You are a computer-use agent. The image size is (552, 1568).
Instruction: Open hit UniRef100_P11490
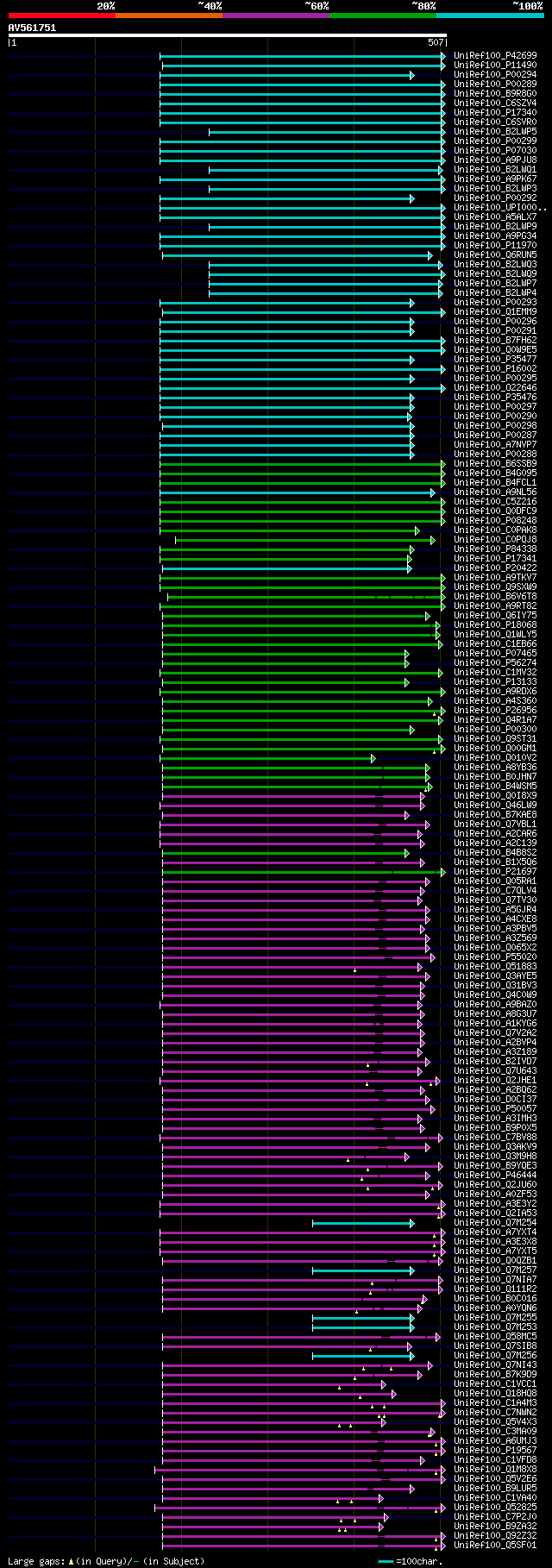click(495, 65)
